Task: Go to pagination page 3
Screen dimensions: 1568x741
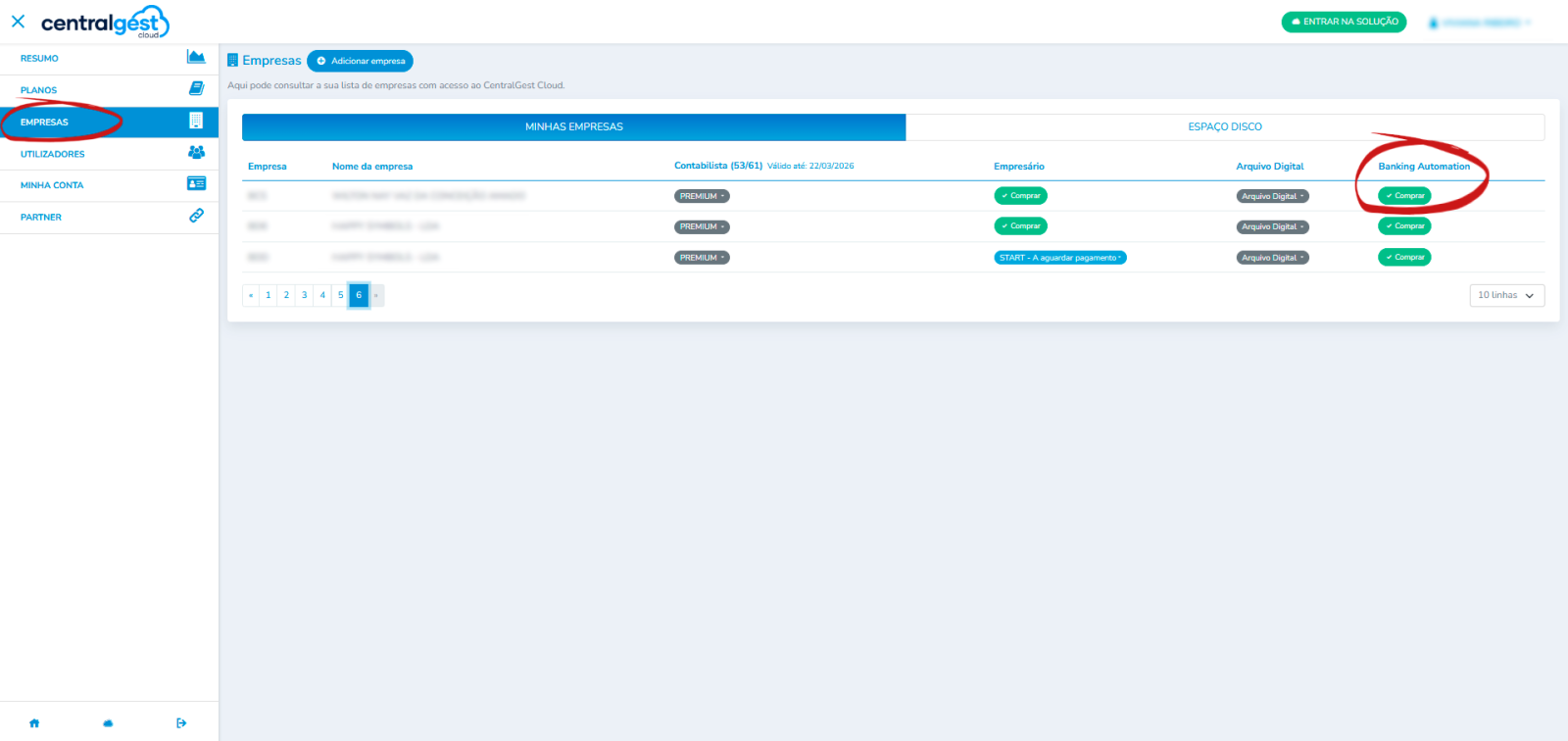Action: pos(305,295)
